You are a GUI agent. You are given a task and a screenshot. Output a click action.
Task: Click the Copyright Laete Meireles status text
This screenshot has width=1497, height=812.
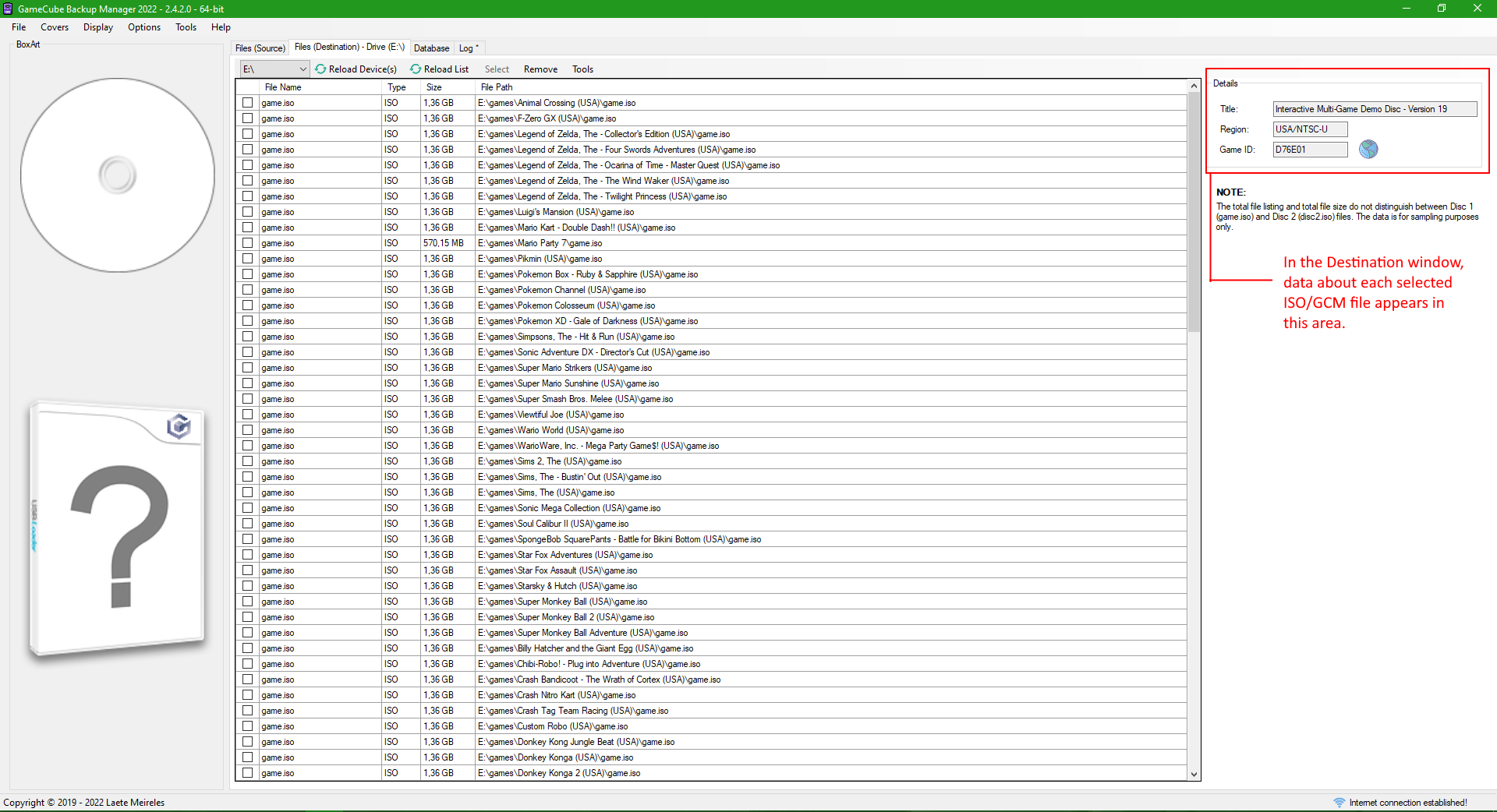point(84,803)
